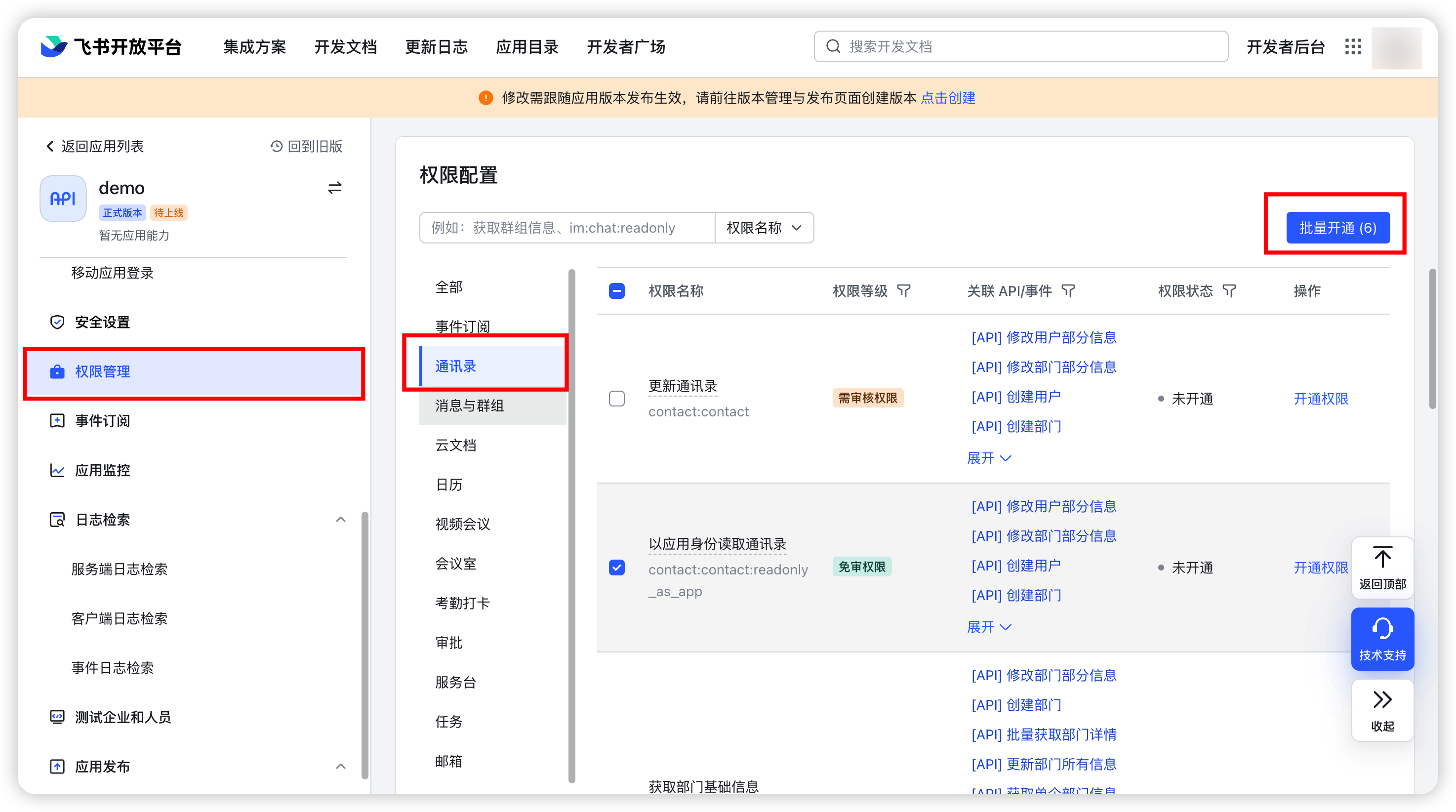Open the 权限名称 search-type dropdown
This screenshot has height=812, width=1456.
coord(764,228)
